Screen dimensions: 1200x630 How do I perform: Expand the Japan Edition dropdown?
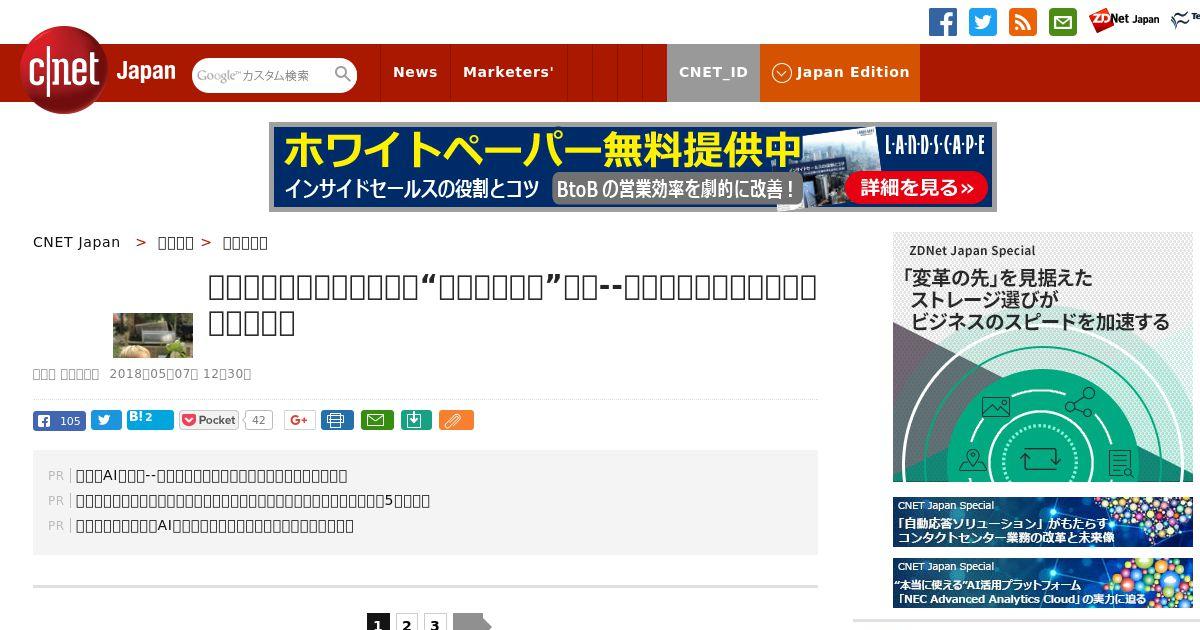pos(840,72)
